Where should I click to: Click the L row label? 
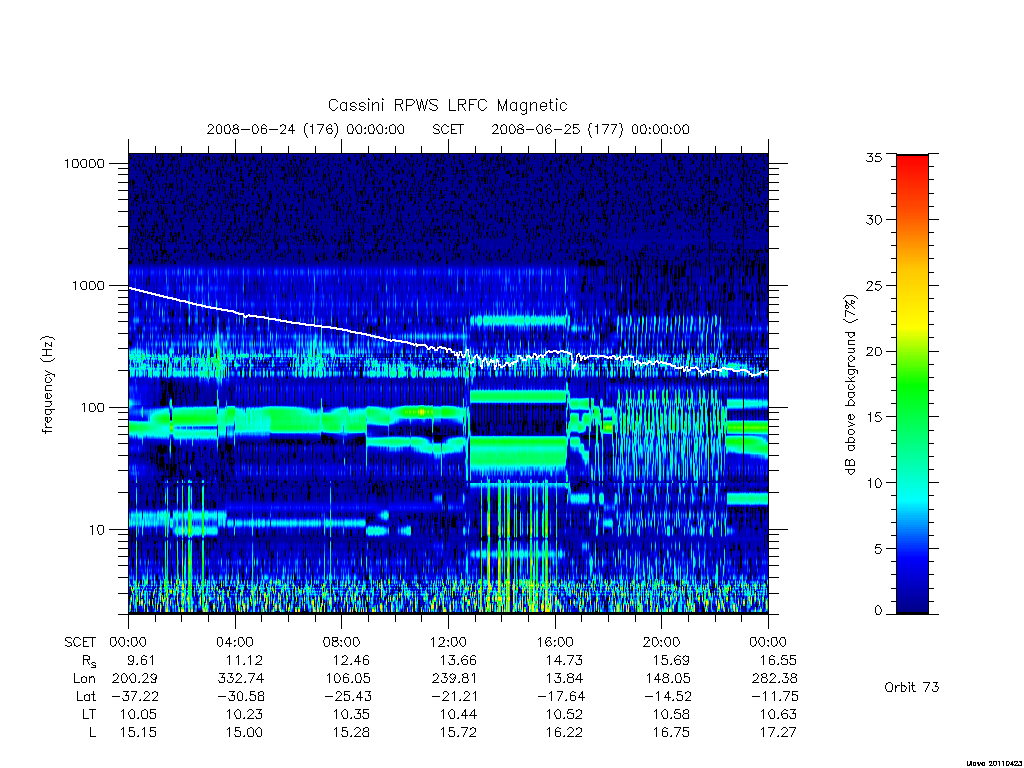click(92, 732)
